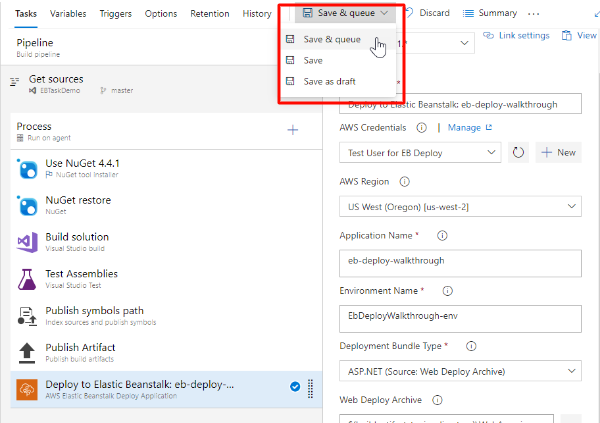Screen dimensions: 600x423
Task: Click the New credentials button
Action: 558,153
